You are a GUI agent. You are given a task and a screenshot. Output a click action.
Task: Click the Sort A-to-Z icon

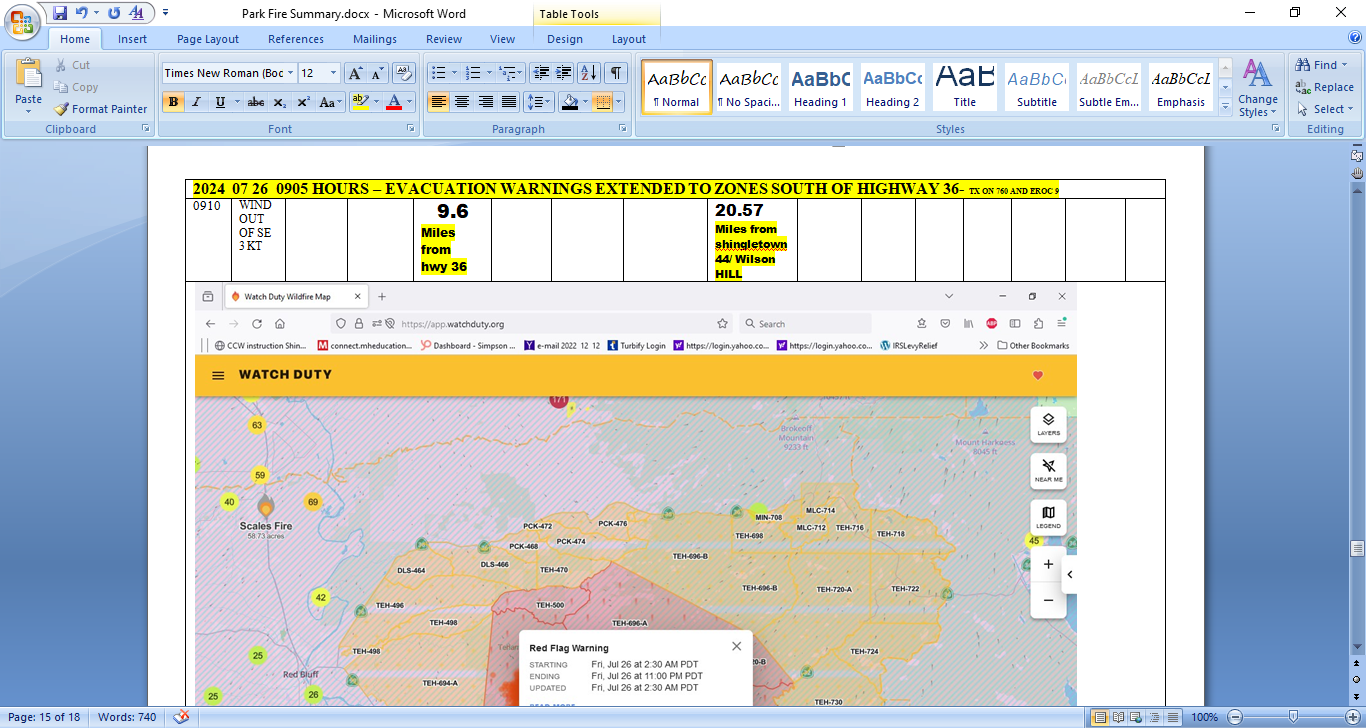[589, 73]
